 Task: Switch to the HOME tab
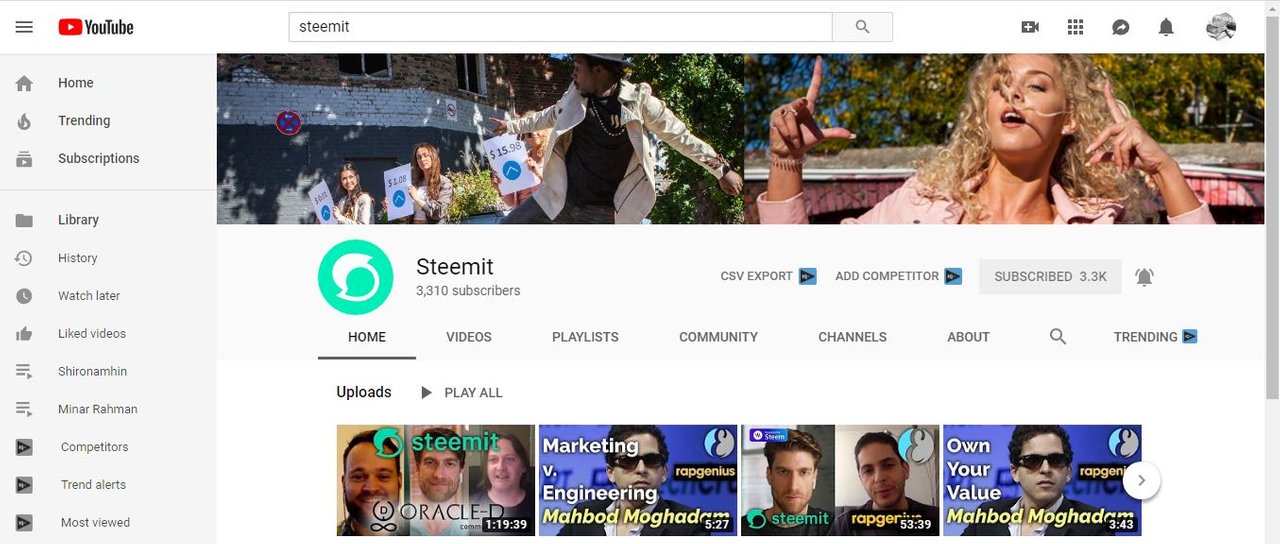click(367, 337)
